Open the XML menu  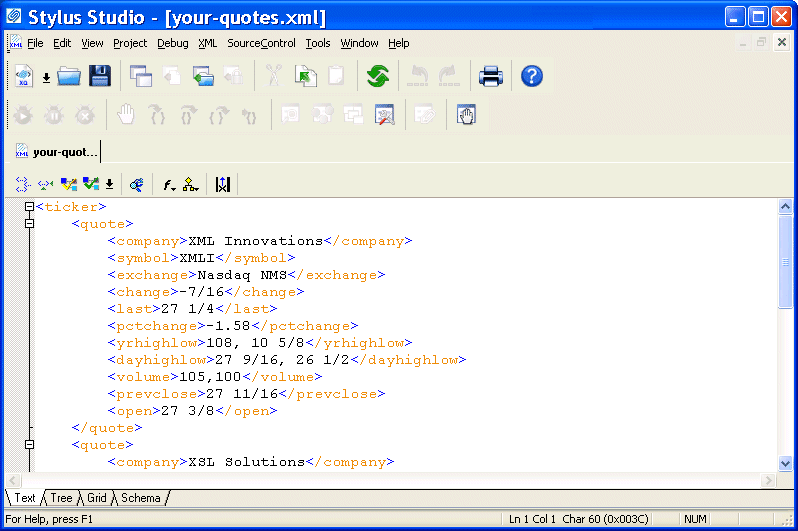207,43
